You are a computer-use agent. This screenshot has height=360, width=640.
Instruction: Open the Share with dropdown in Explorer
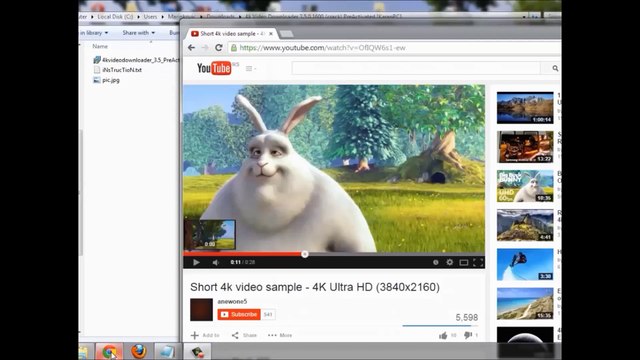(x=139, y=33)
